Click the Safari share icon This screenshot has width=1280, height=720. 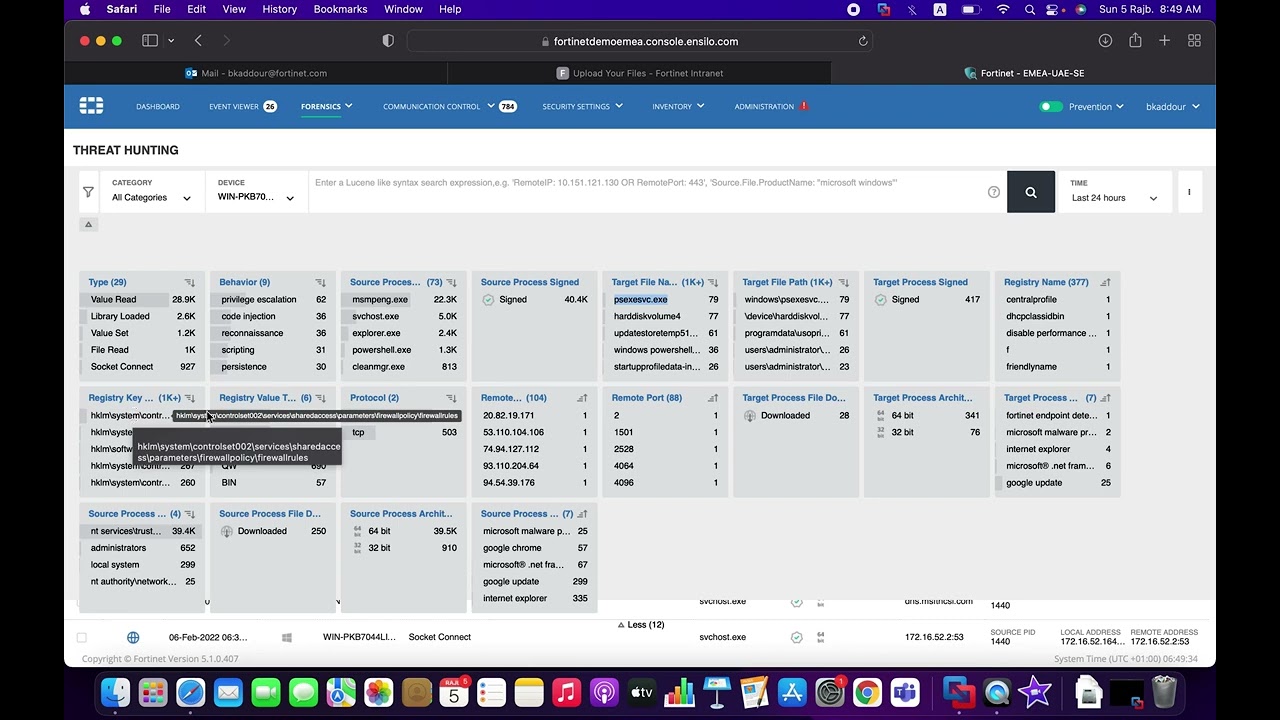[x=1135, y=41]
